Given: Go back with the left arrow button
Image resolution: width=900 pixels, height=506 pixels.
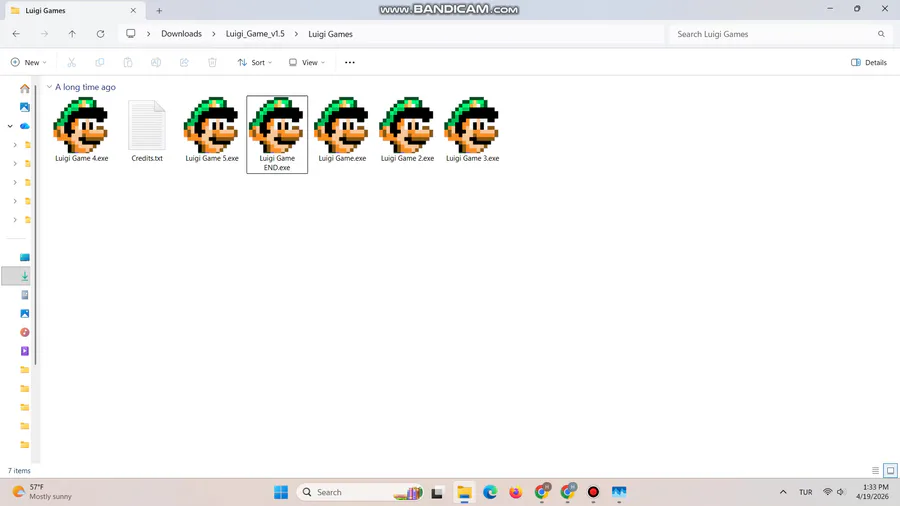Looking at the screenshot, I should pyautogui.click(x=16, y=34).
